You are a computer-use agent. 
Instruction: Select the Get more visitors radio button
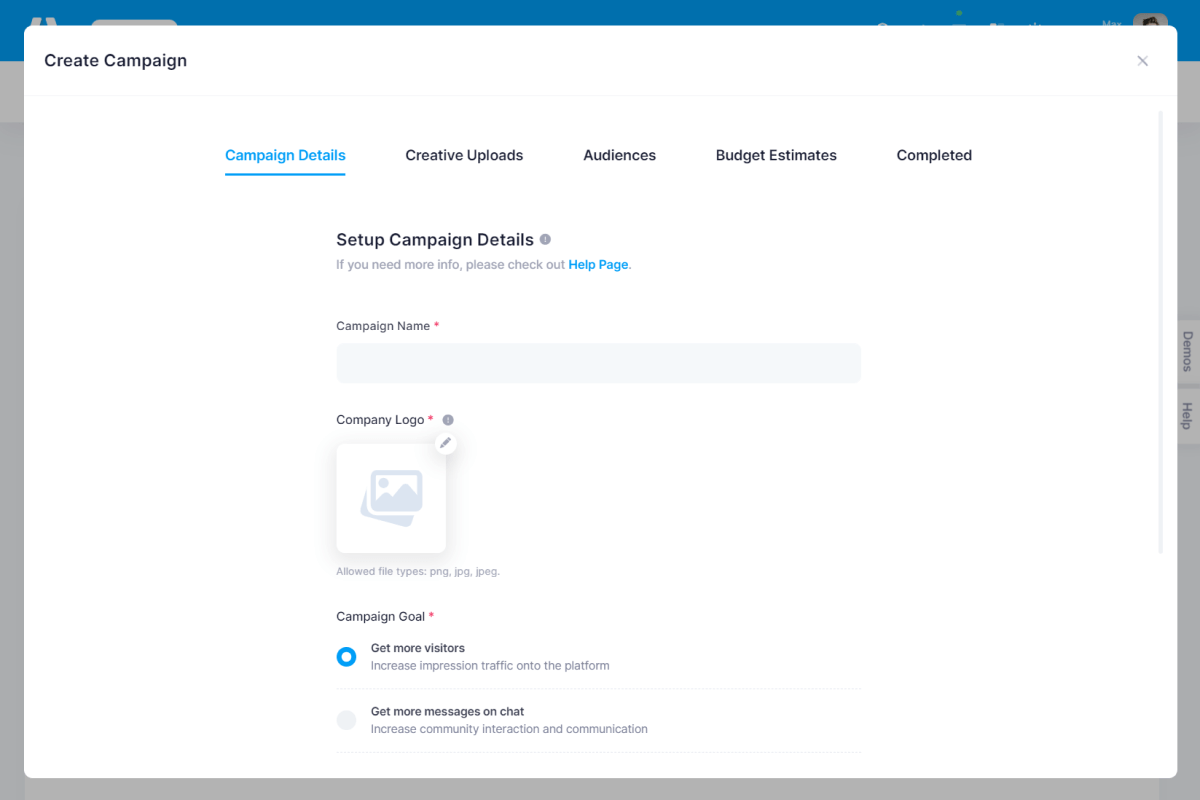point(346,657)
